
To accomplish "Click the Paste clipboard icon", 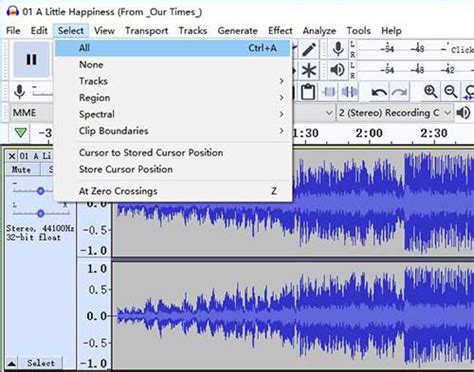I will [308, 92].
